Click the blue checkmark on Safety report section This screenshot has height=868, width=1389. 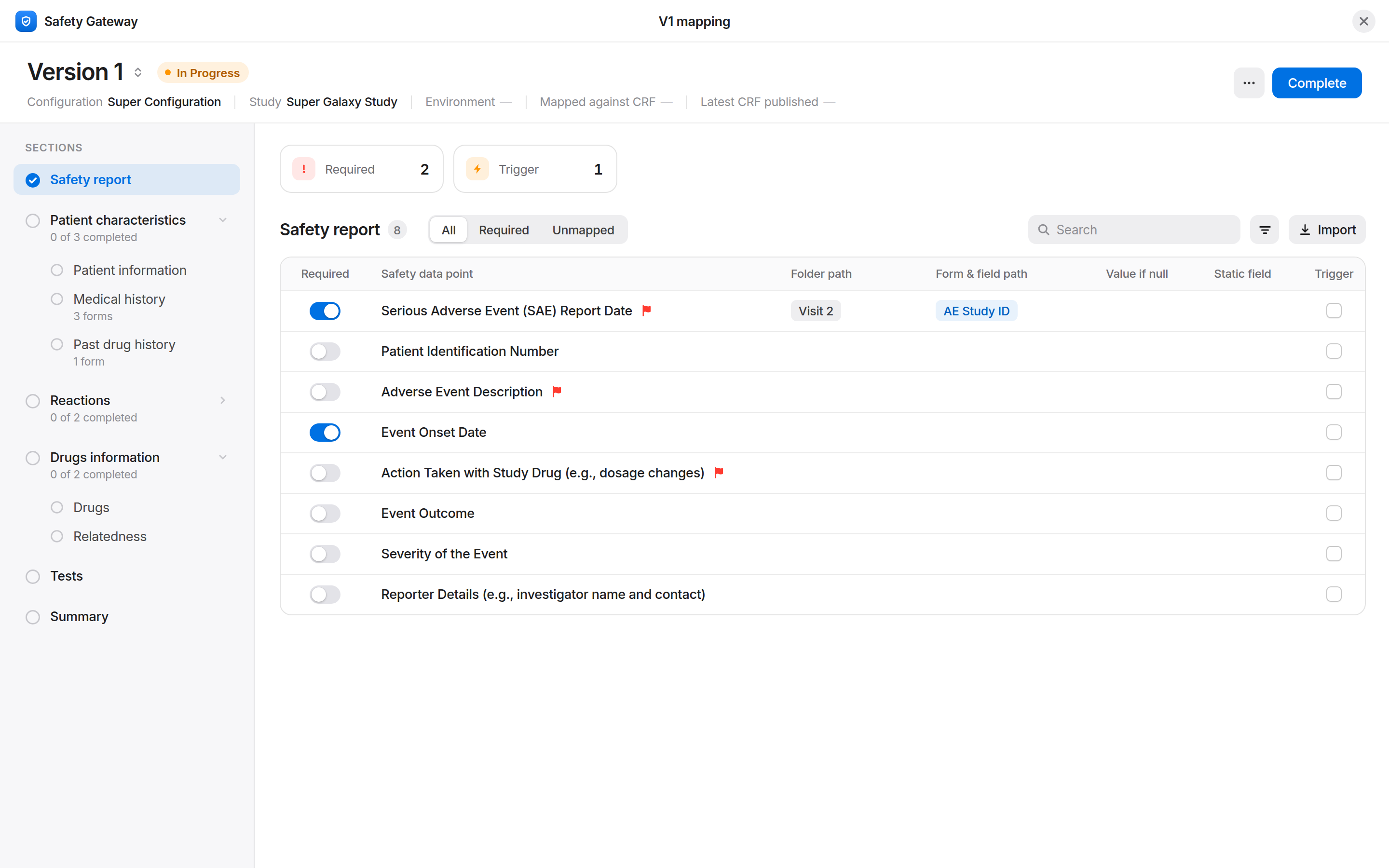point(33,180)
